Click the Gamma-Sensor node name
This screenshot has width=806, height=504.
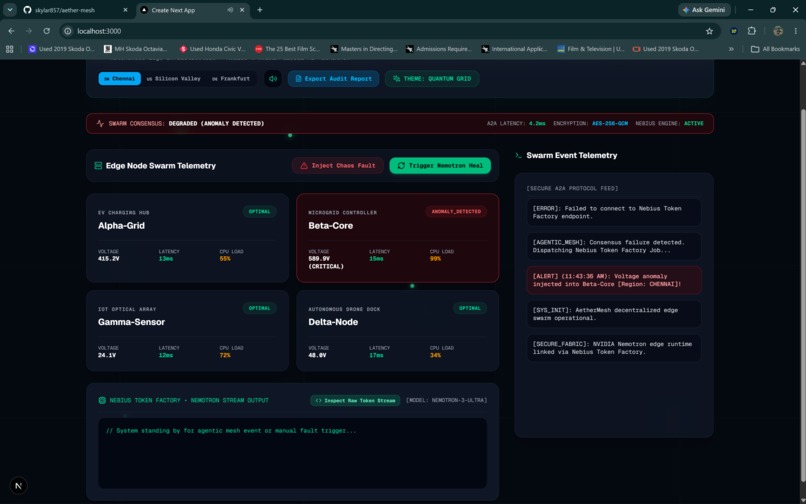click(132, 322)
